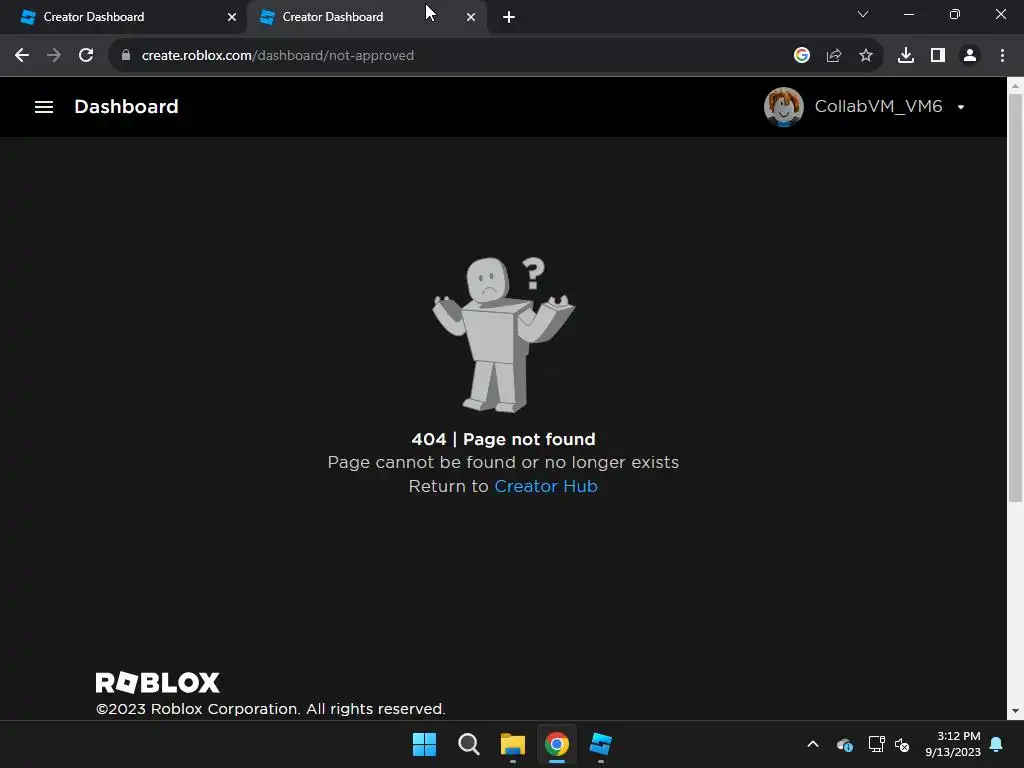Image resolution: width=1024 pixels, height=768 pixels.
Task: Click the page vertical scrollbar thumb
Action: pyautogui.click(x=1015, y=298)
